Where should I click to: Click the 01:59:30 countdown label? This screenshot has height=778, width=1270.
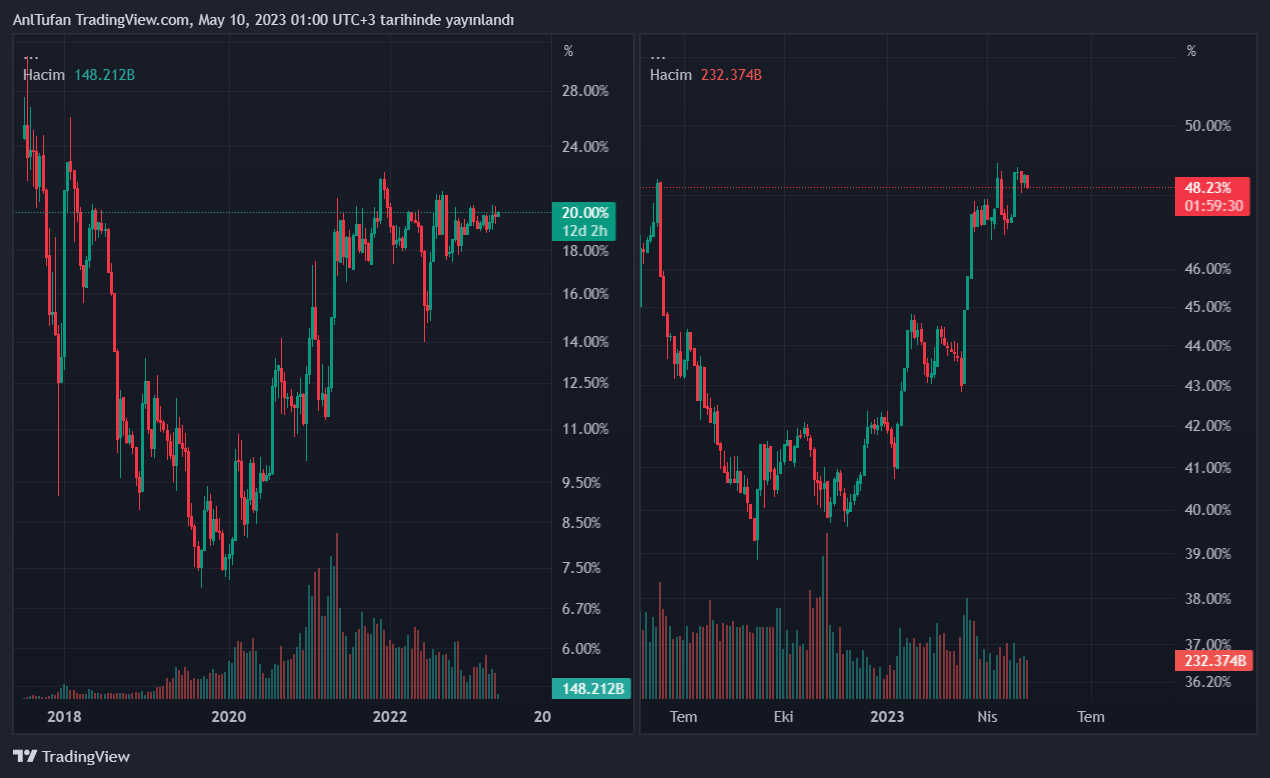(x=1214, y=206)
